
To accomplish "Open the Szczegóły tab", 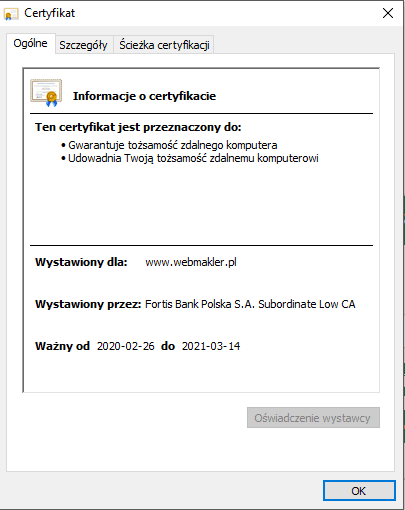I will (x=83, y=45).
